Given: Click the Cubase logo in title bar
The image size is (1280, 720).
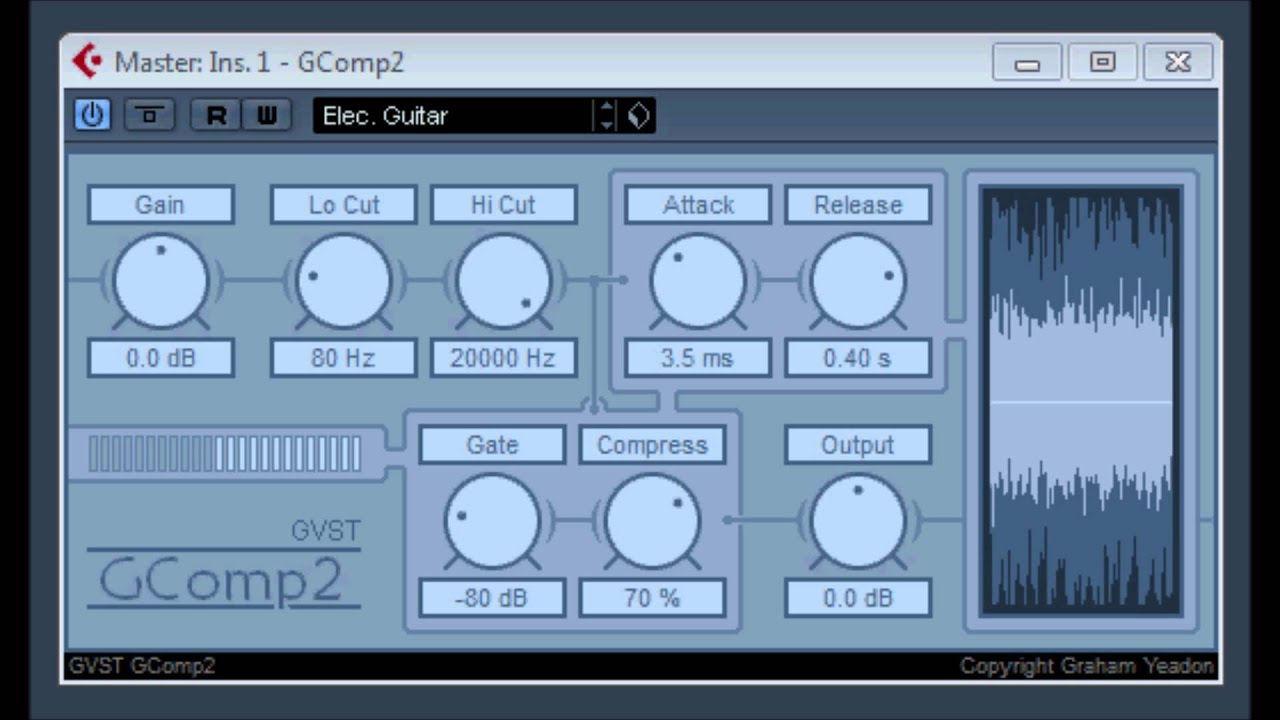Looking at the screenshot, I should pos(88,62).
